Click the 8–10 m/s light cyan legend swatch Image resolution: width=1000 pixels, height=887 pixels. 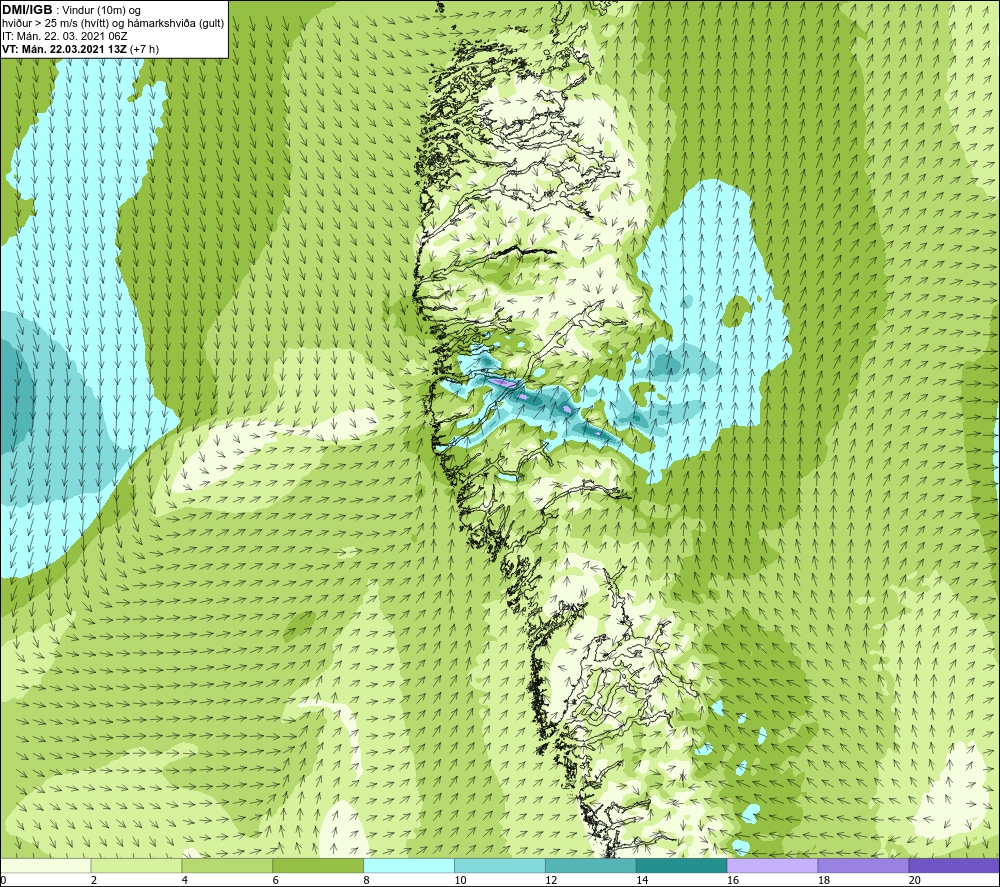pos(409,865)
